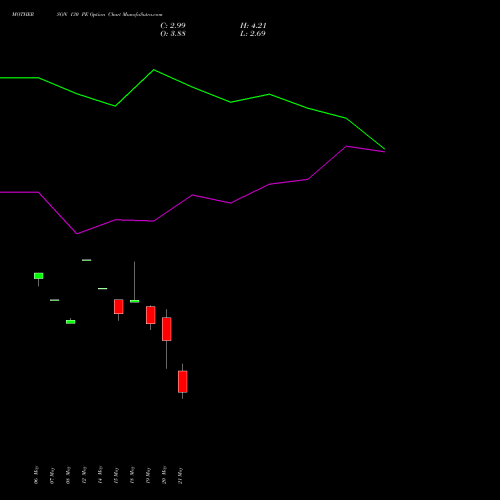Viewport: 500px width, 500px height.
Task: Select the 15 May date label
Action: (x=116, y=475)
